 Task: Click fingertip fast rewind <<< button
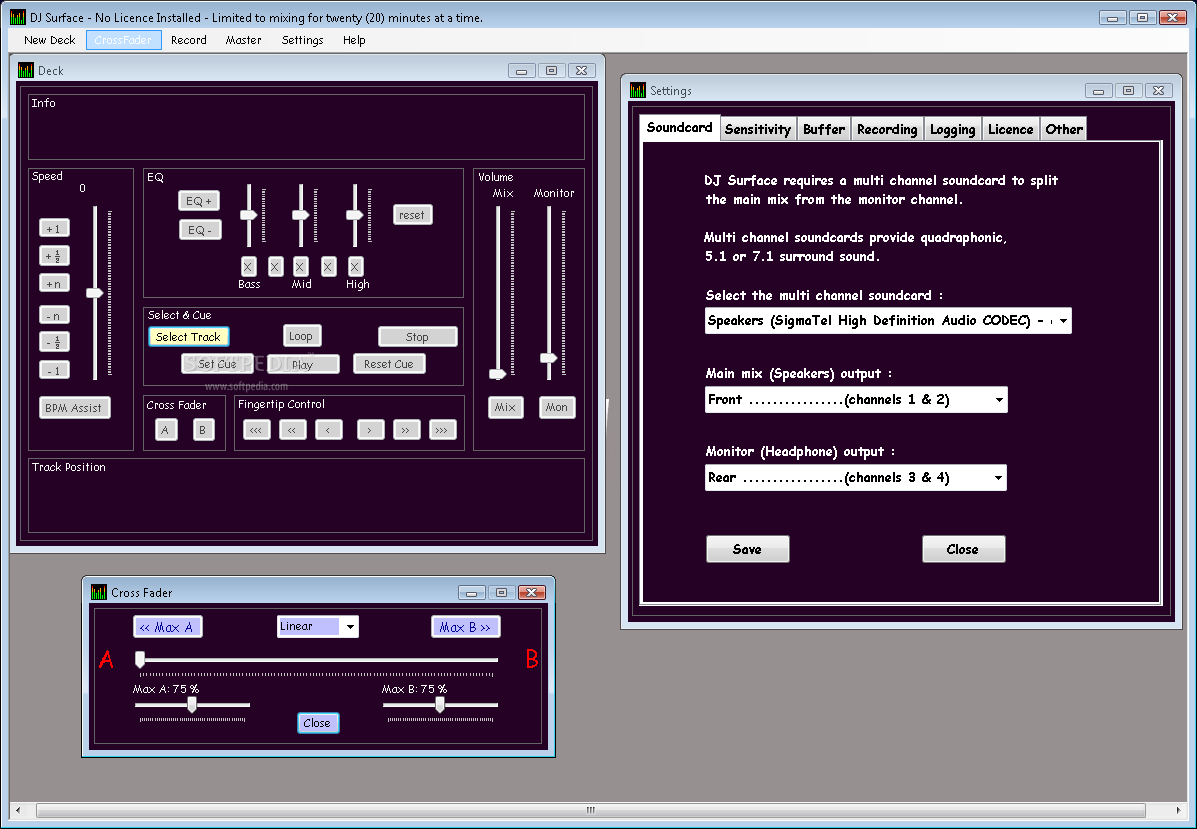pos(256,430)
